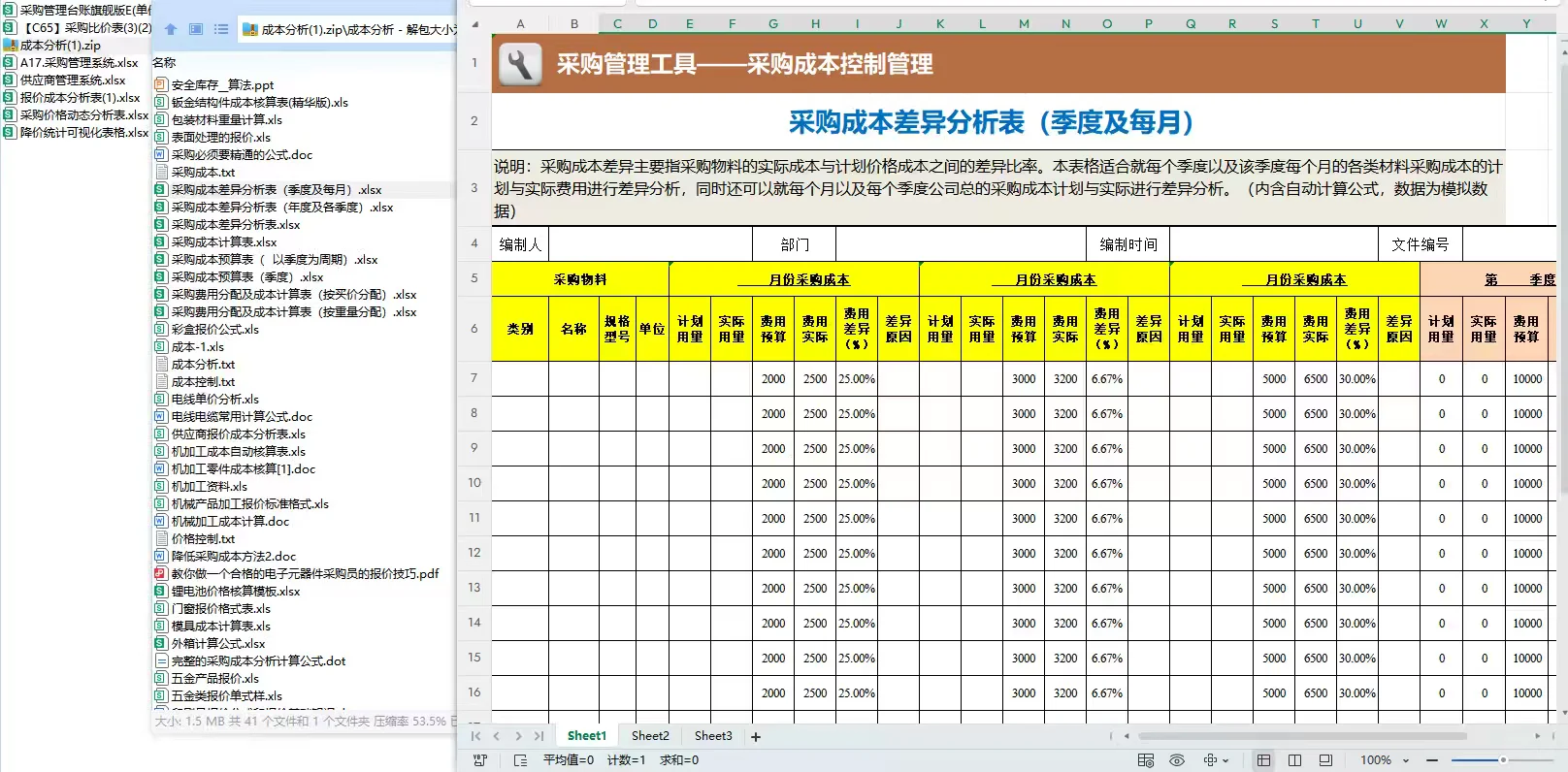Screen dimensions: 1568x772
Task: Switch to Sheet2 tab
Action: [x=650, y=736]
